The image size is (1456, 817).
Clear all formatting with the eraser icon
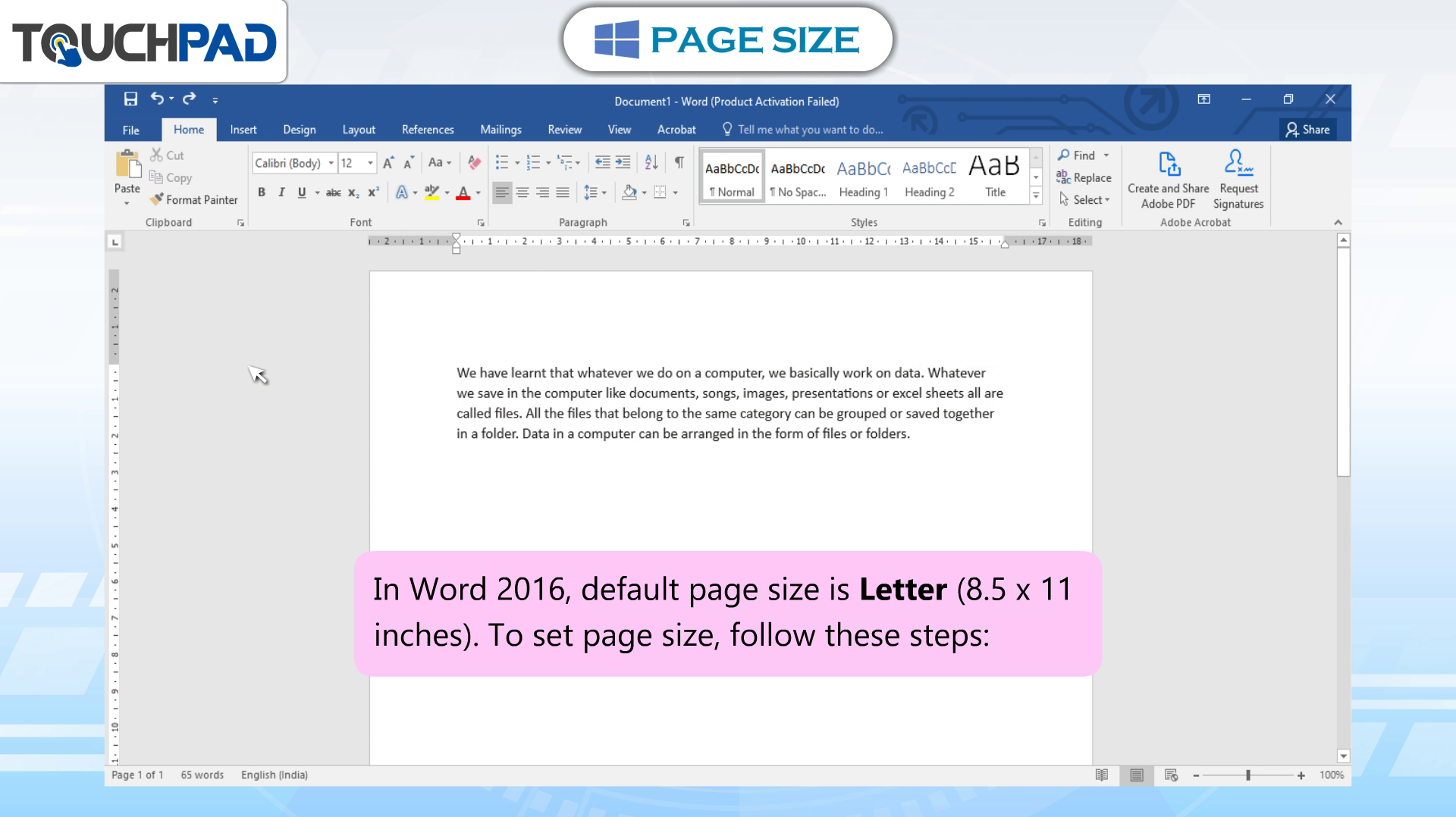[474, 163]
